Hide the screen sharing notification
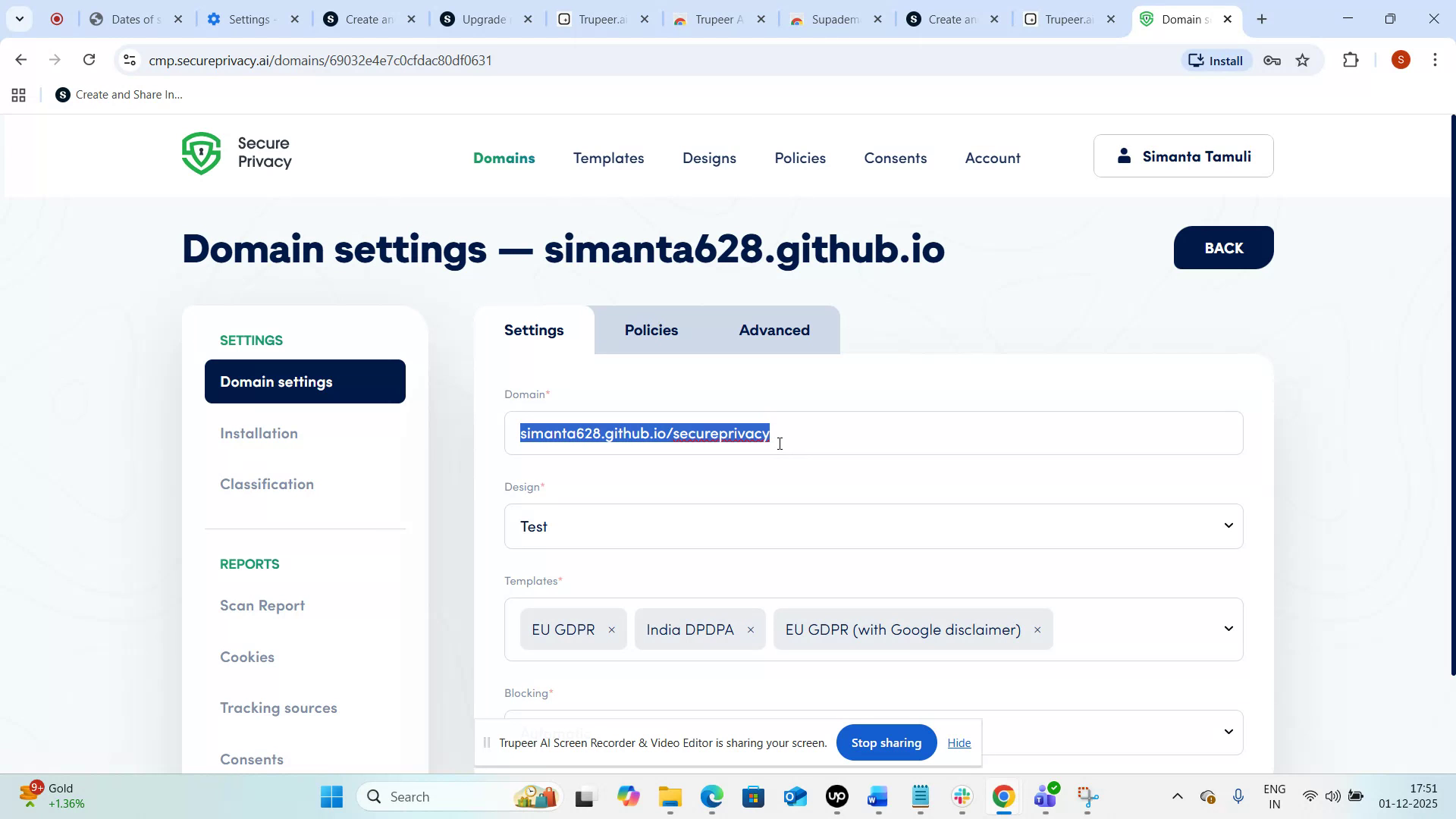 [959, 742]
